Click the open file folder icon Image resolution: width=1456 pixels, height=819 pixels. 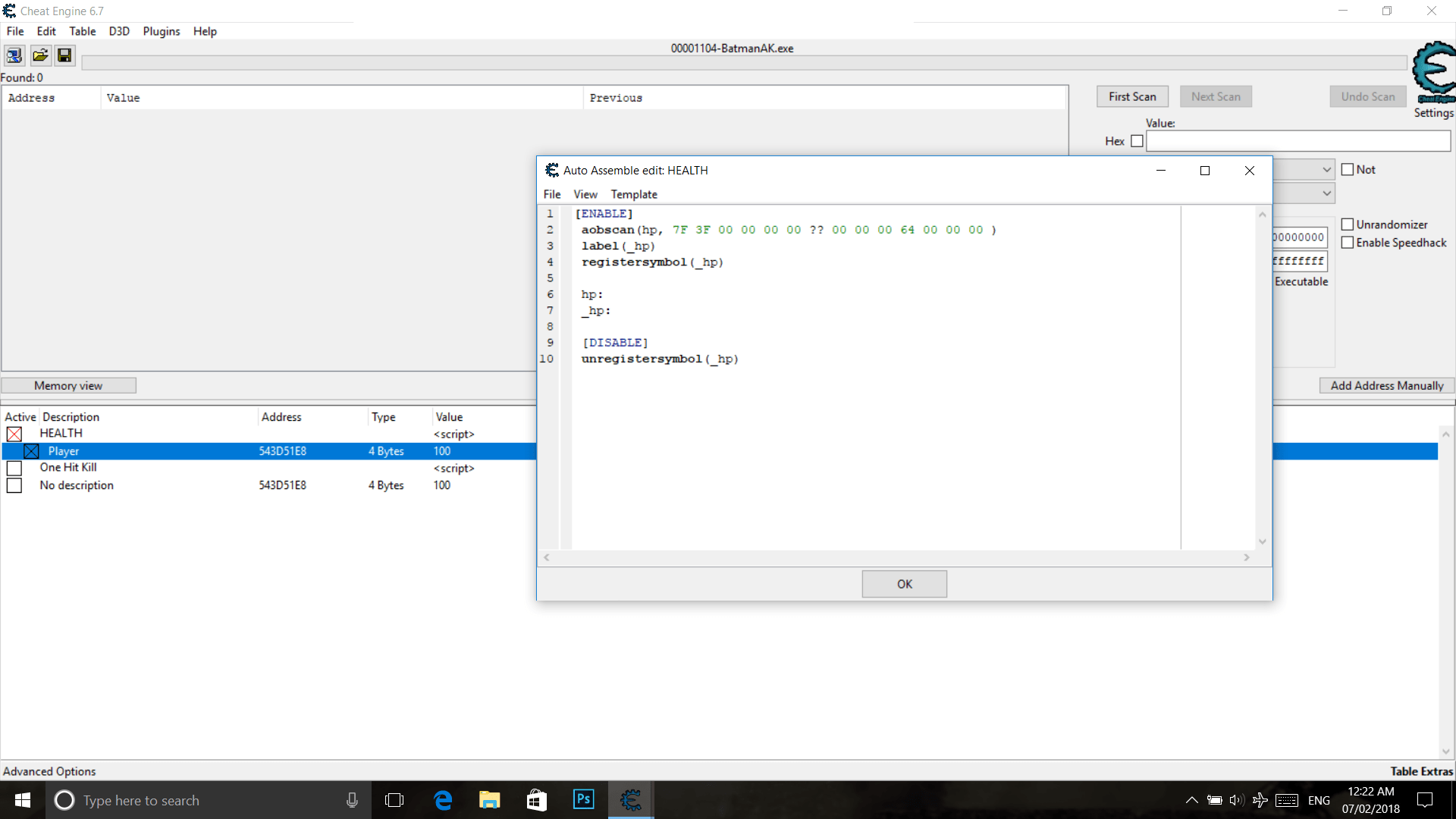[x=40, y=55]
